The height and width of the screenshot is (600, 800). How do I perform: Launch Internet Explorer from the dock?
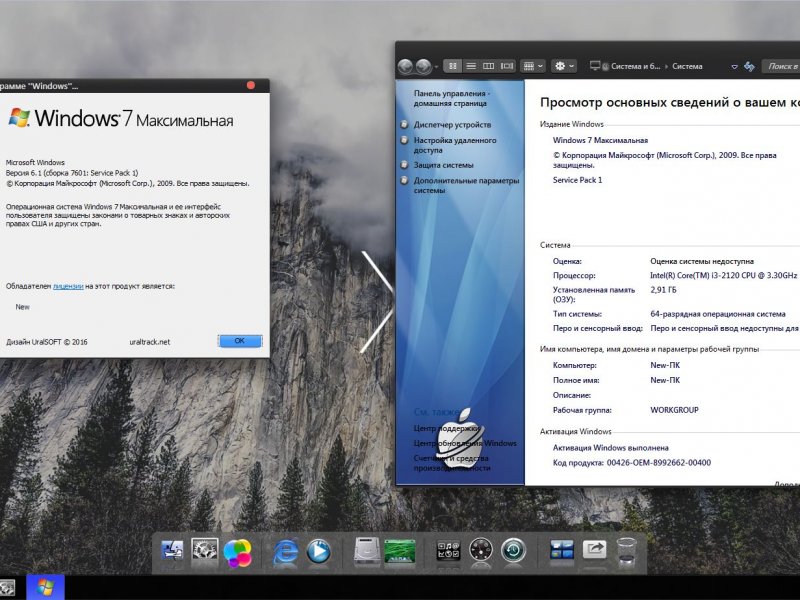[x=286, y=552]
